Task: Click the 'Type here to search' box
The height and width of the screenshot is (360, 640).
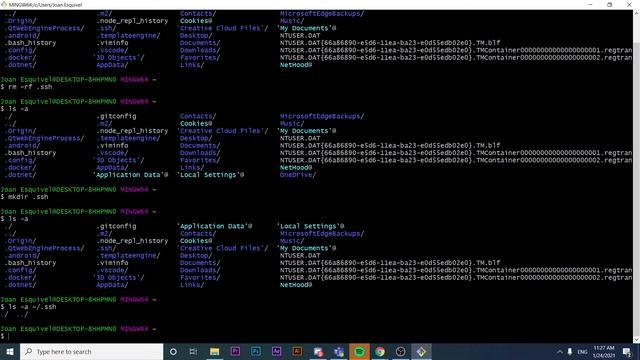Action: tap(91, 351)
